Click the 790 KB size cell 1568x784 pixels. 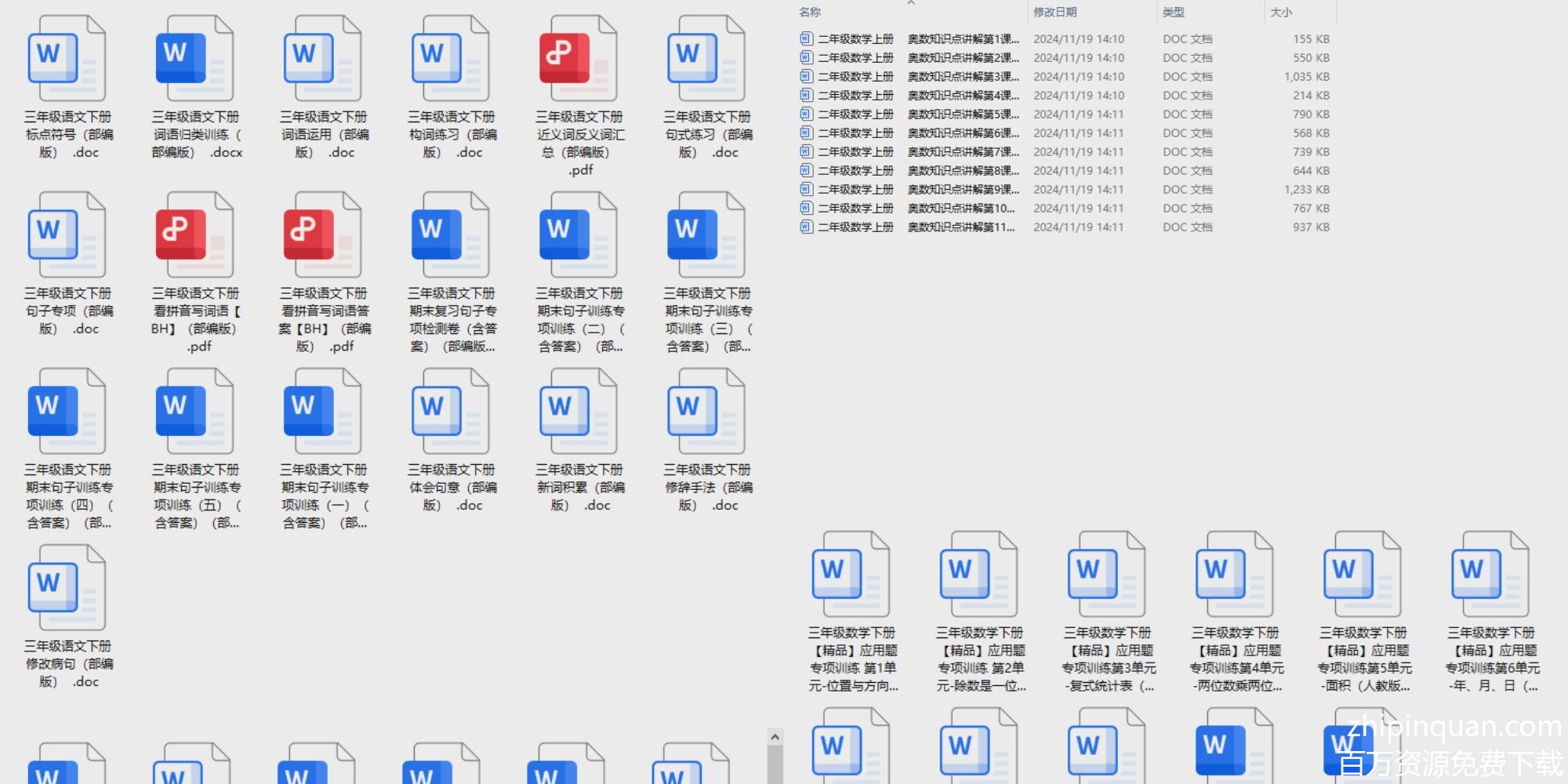tap(1311, 114)
